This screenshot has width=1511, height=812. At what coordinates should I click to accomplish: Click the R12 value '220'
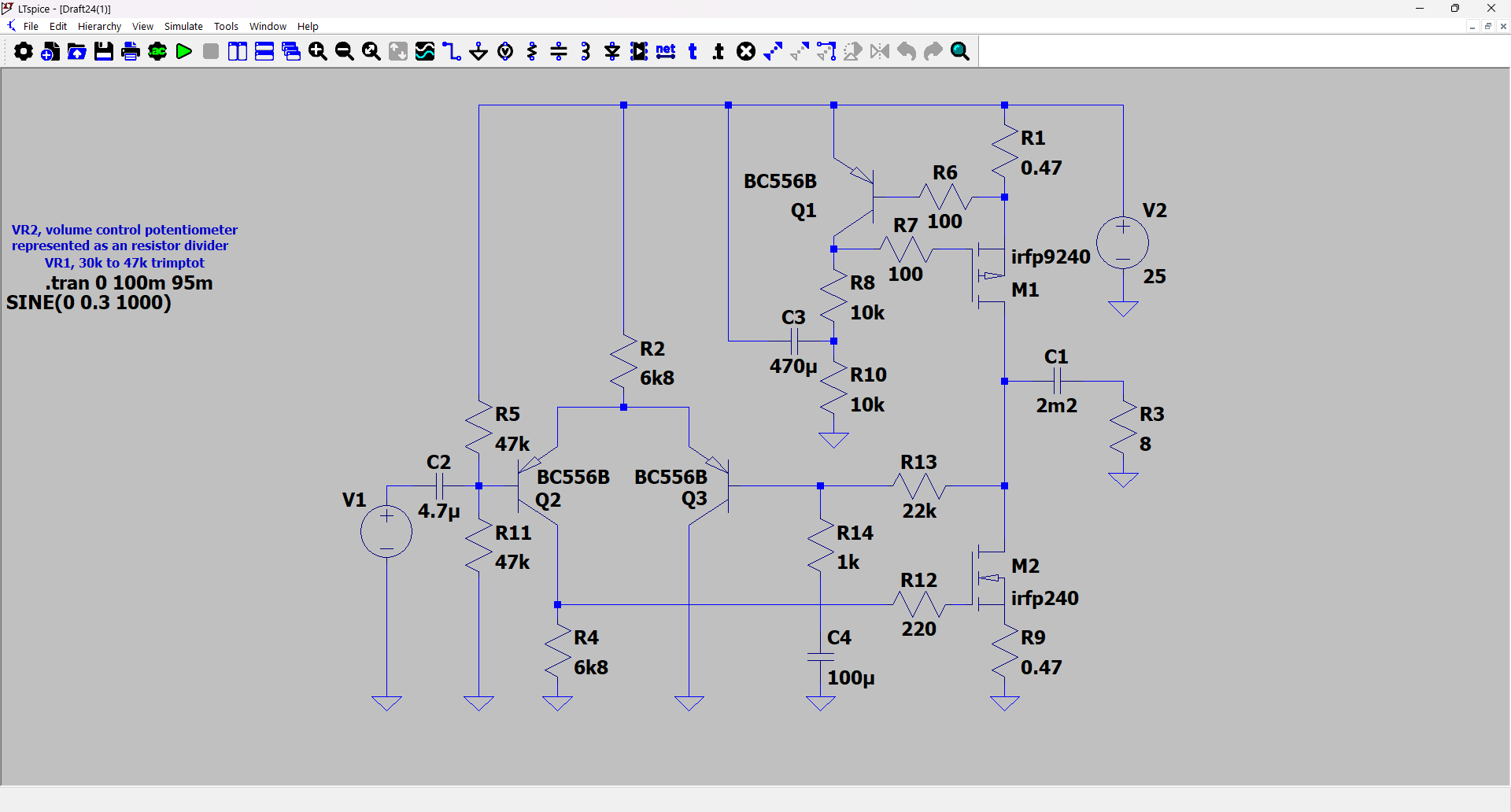(x=918, y=629)
